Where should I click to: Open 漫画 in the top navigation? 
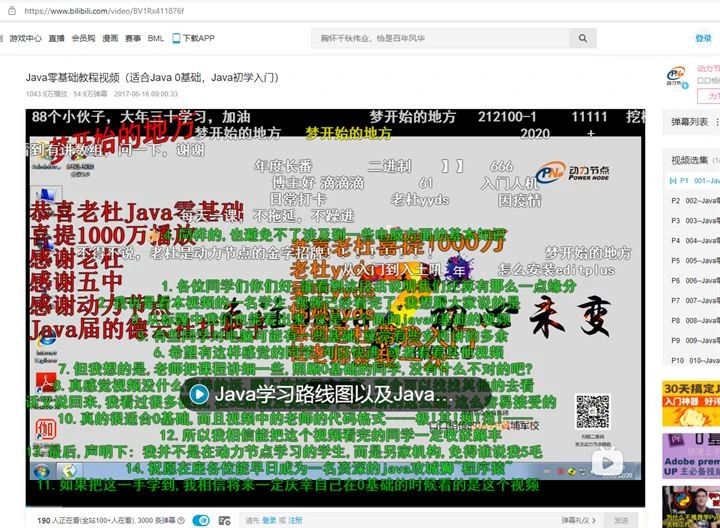coord(110,39)
